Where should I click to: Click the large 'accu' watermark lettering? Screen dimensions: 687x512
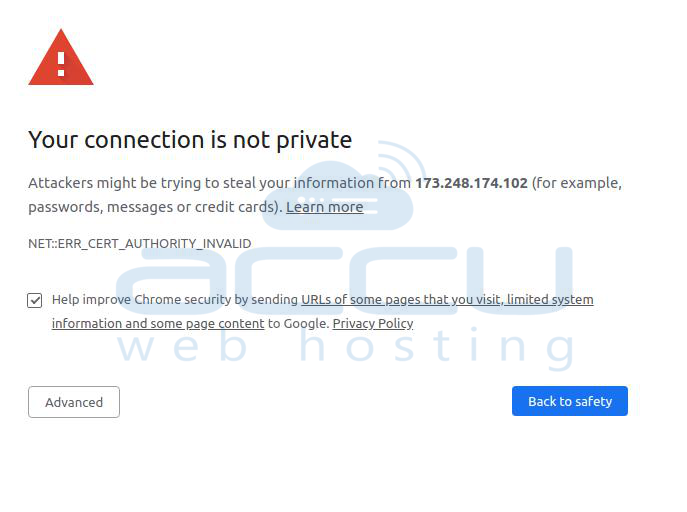pyautogui.click(x=344, y=280)
